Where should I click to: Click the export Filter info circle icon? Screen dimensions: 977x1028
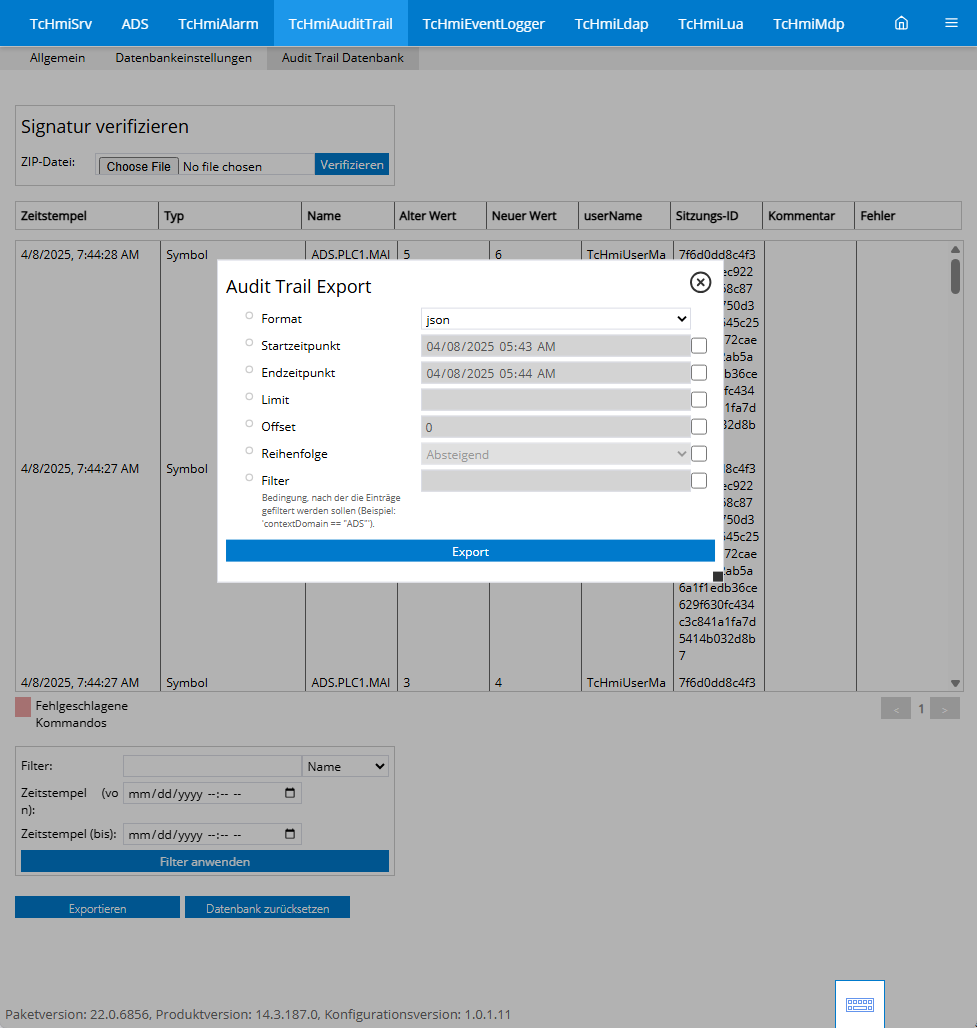(x=249, y=477)
